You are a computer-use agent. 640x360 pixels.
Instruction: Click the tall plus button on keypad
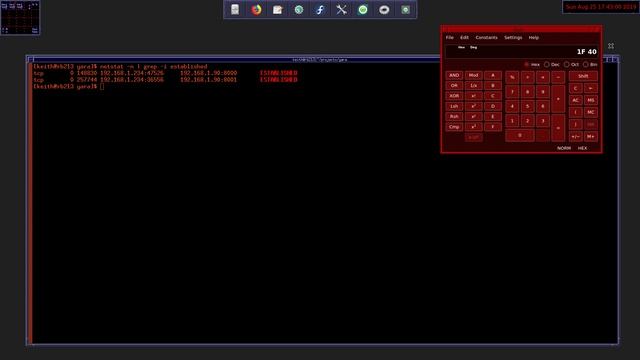(x=558, y=99)
